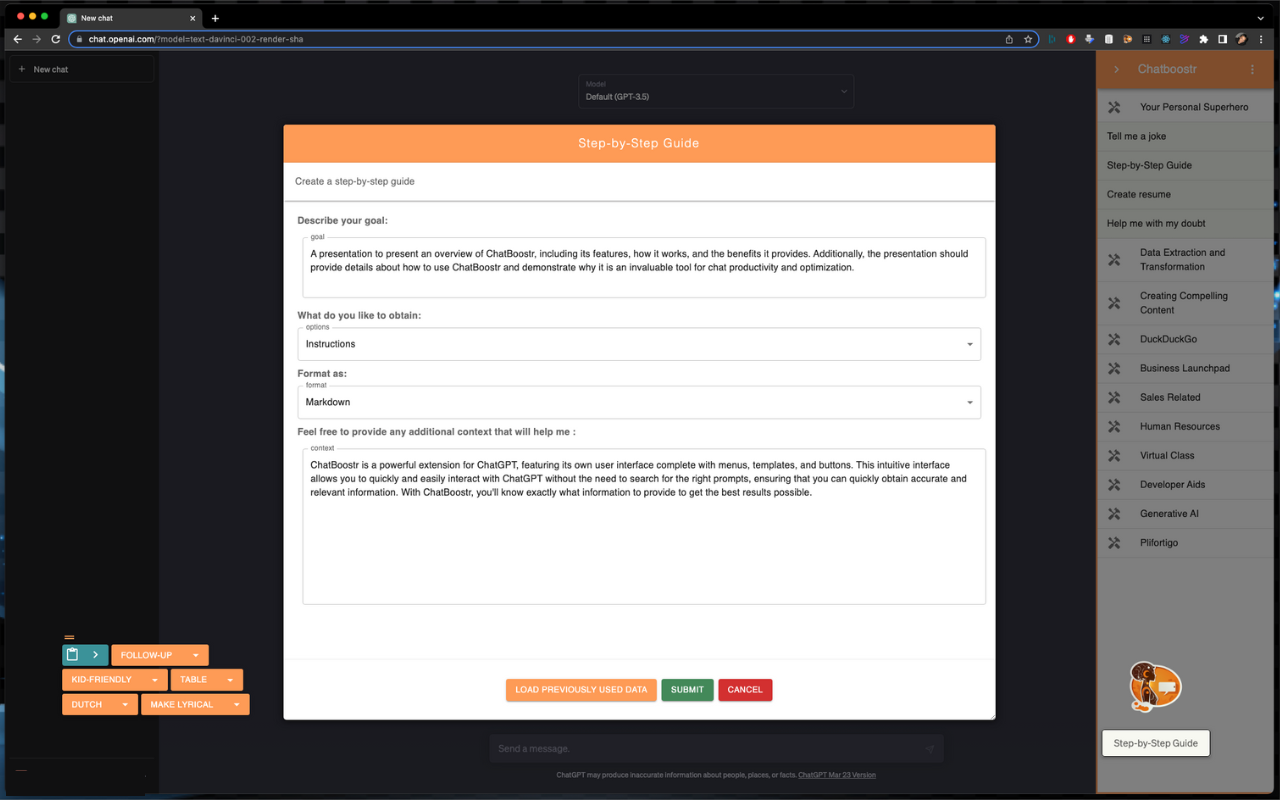This screenshot has height=800, width=1280.
Task: Open the Chrome three-dot menu
Action: point(1263,39)
